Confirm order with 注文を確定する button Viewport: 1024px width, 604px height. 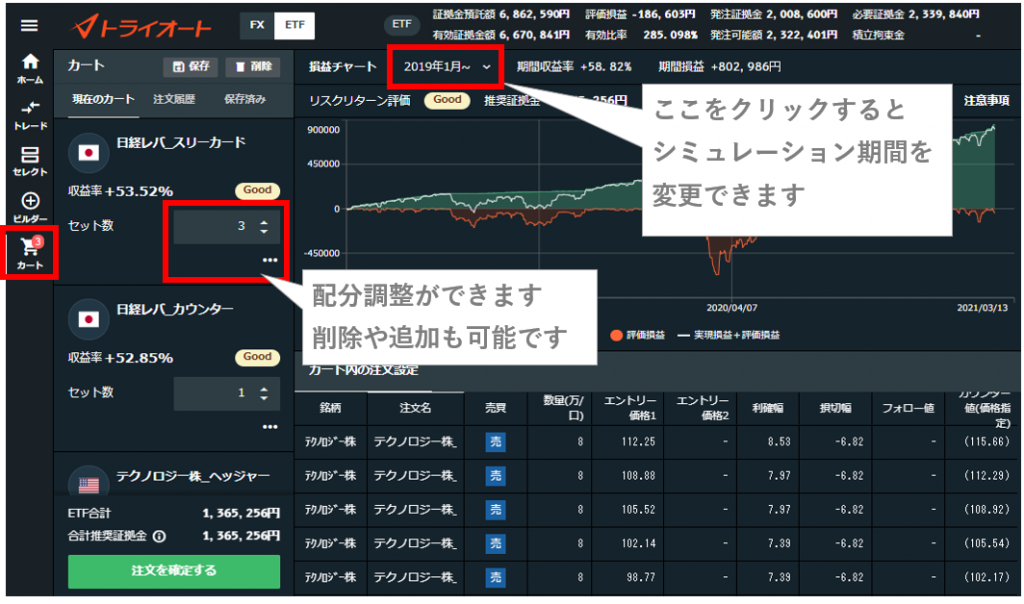[x=174, y=571]
